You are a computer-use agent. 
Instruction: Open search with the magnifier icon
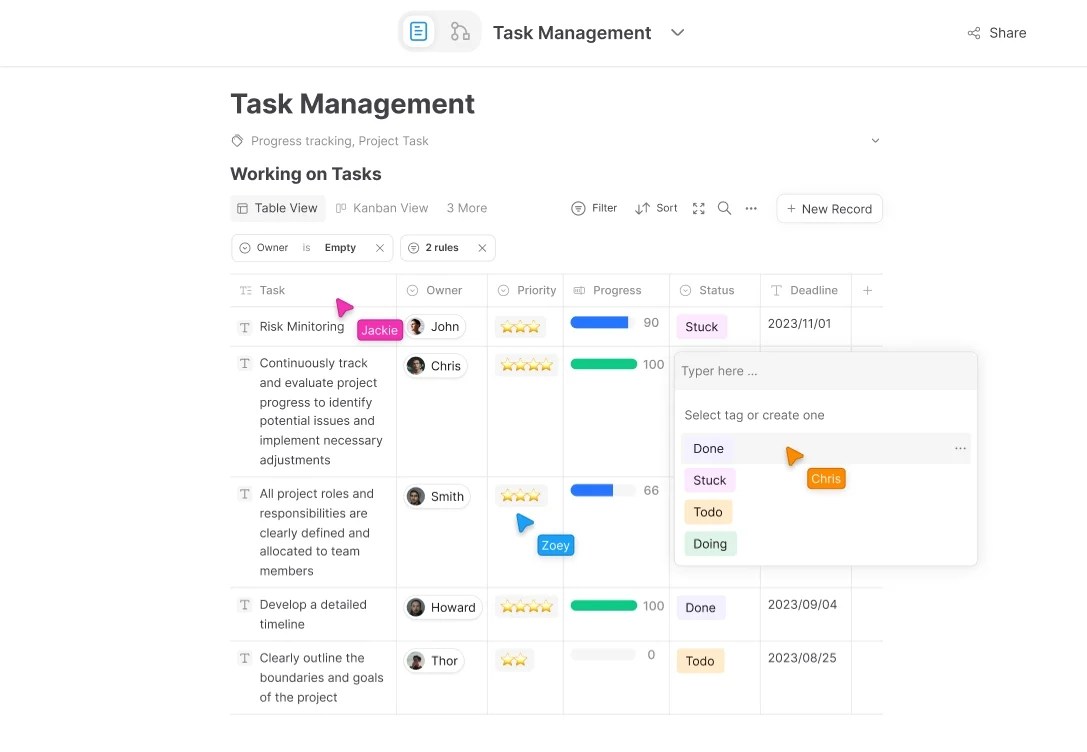[724, 208]
